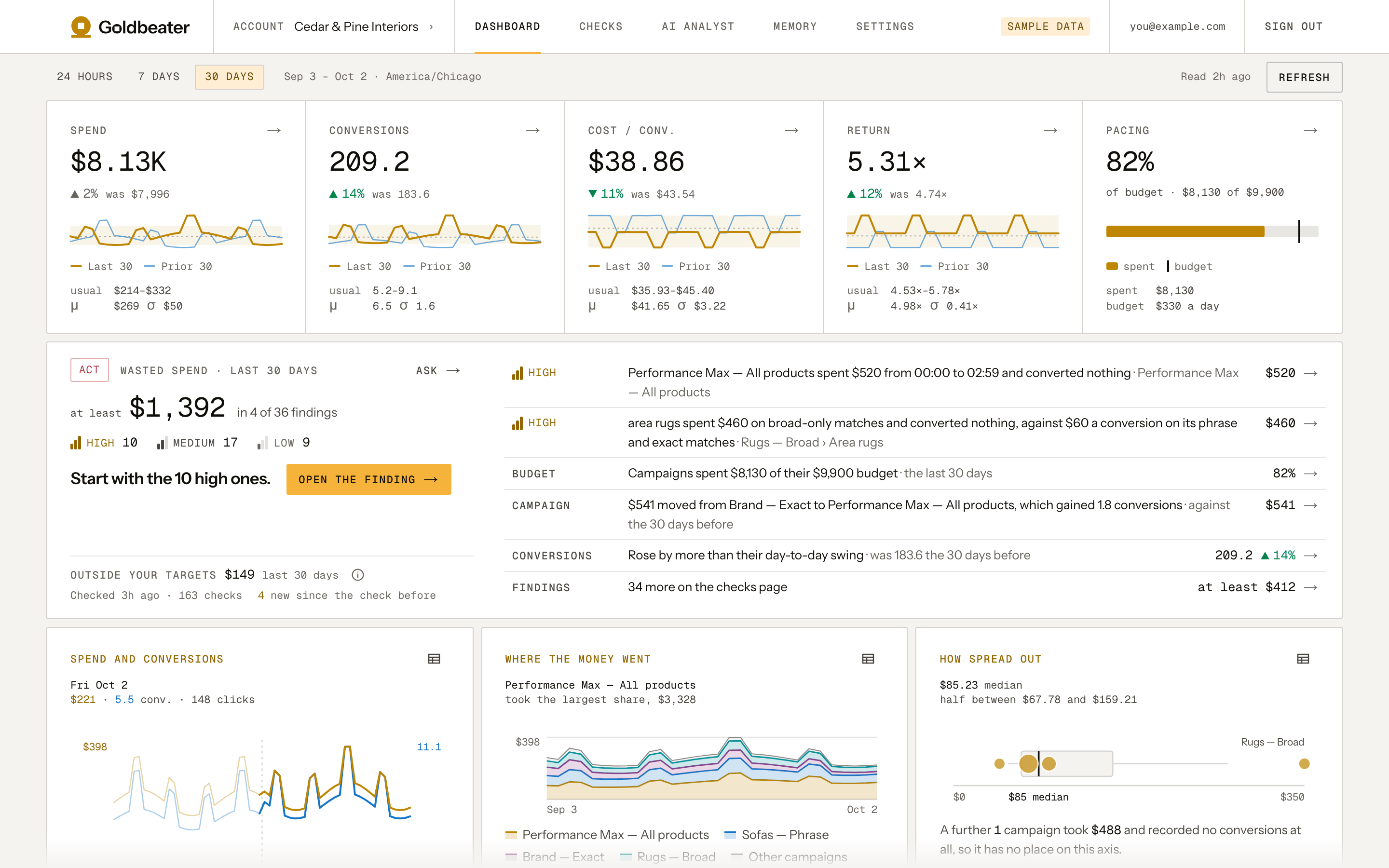
Task: Open the Campaign $541 row arrow
Action: (x=1310, y=505)
